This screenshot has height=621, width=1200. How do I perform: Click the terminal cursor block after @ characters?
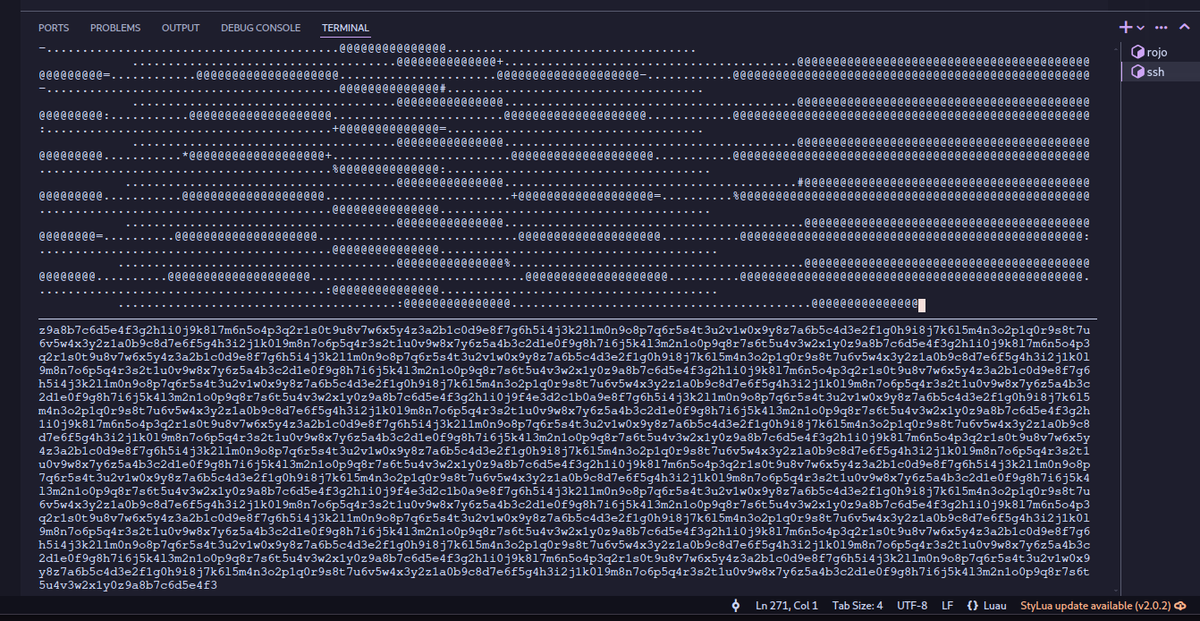[x=921, y=304]
